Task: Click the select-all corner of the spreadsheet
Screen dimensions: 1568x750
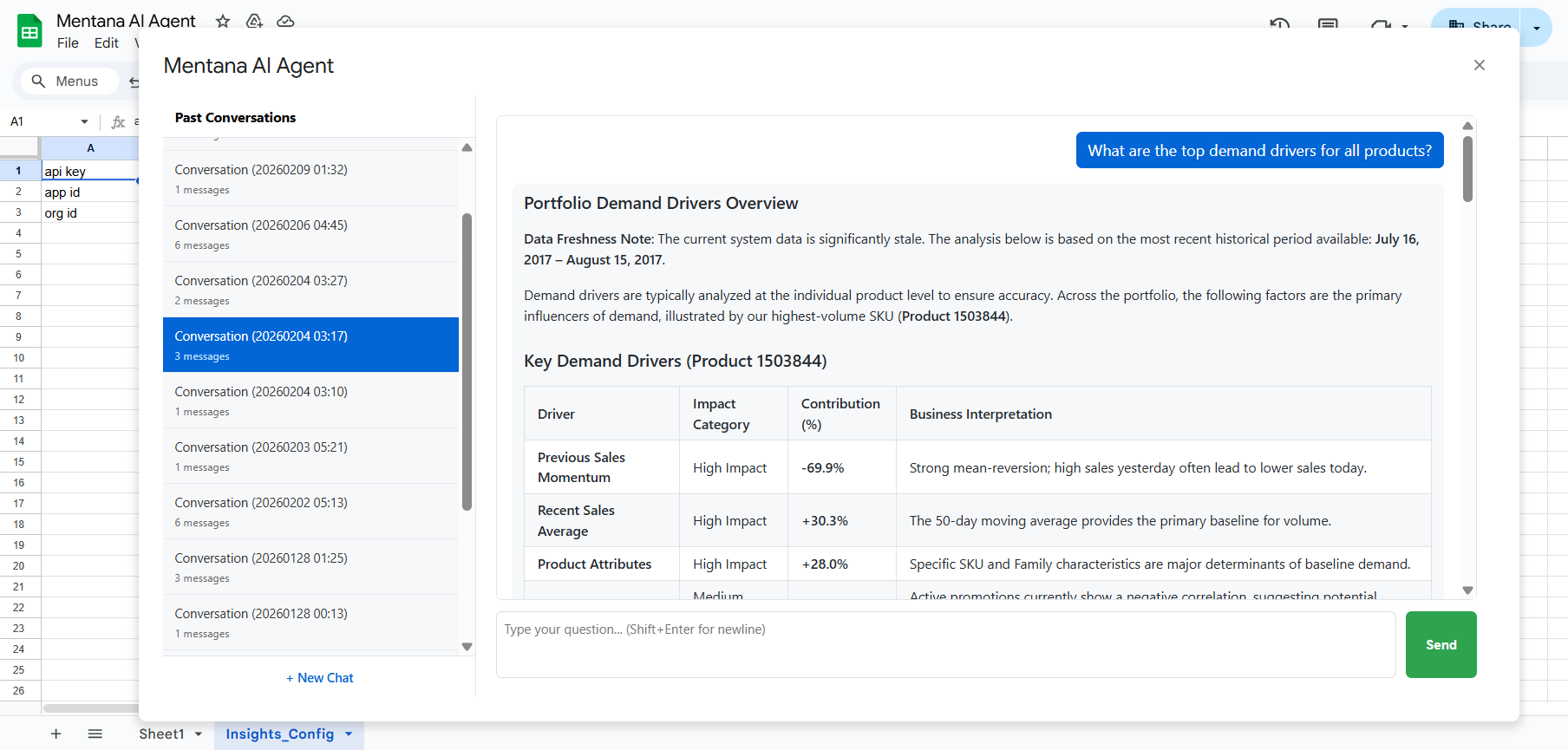Action: (19, 147)
